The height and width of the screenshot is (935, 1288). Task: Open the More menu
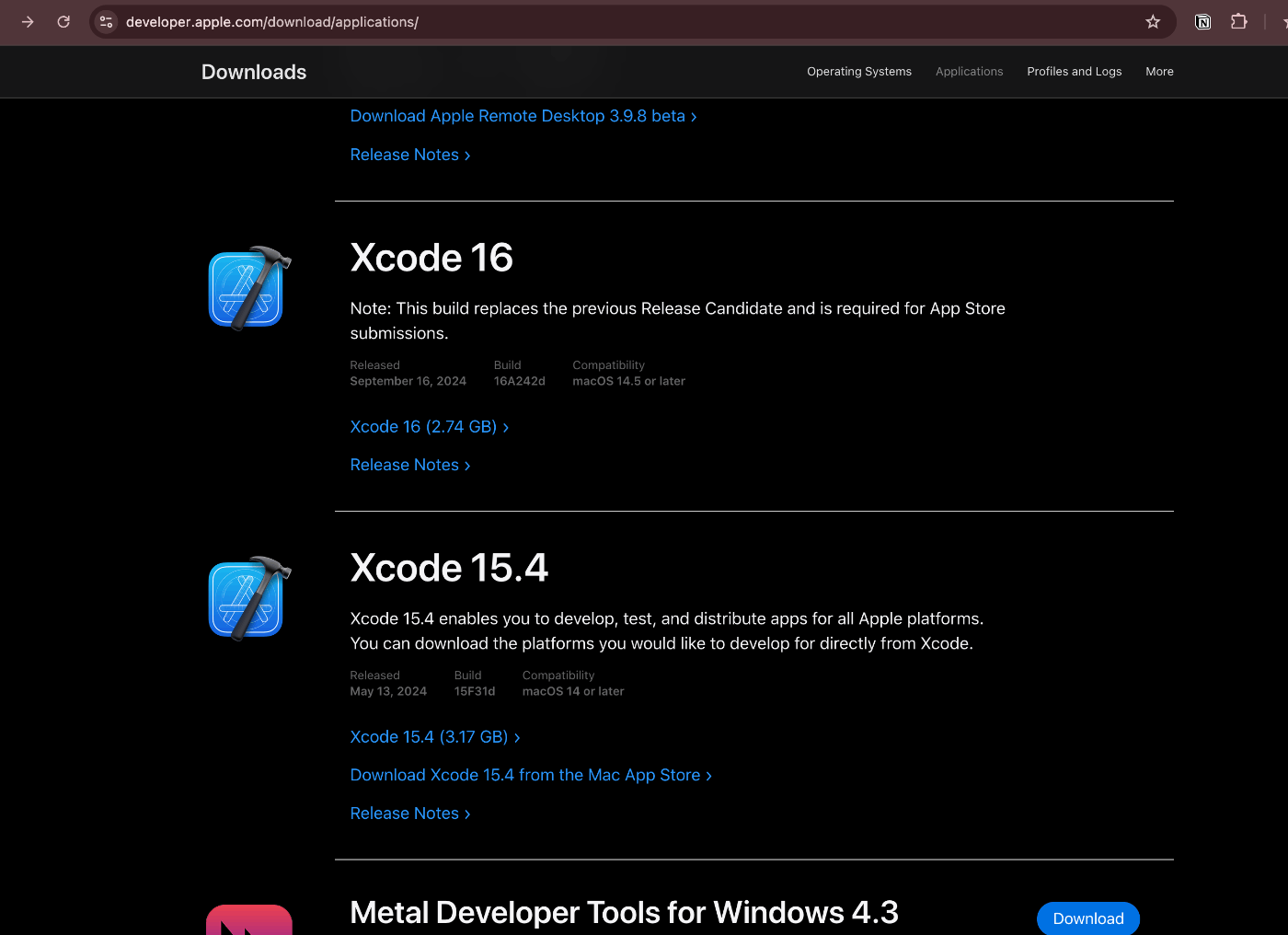[1159, 72]
